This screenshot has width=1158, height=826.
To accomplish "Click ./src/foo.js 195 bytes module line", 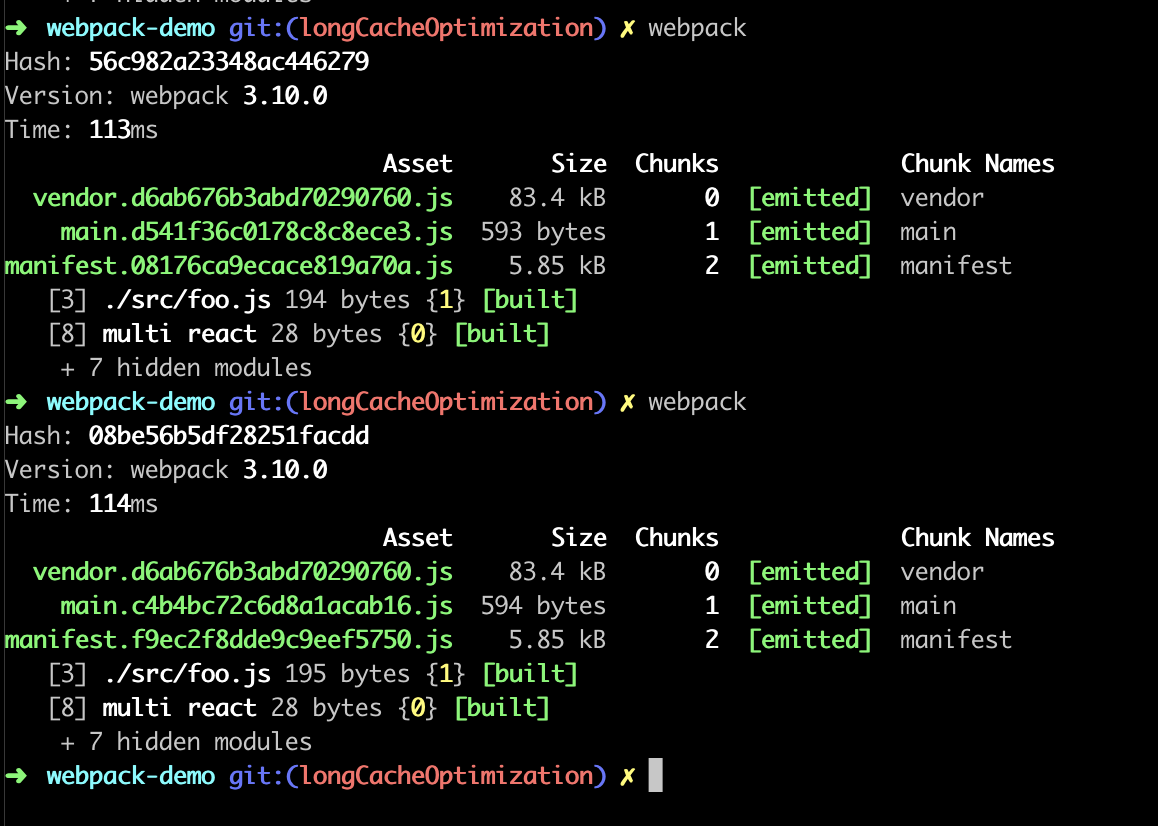I will pyautogui.click(x=313, y=674).
